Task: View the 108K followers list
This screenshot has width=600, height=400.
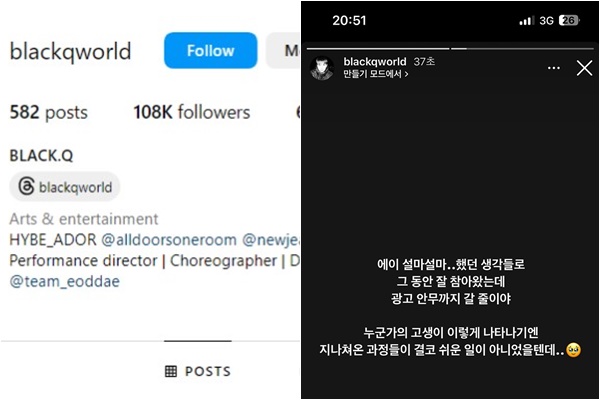Action: coord(192,112)
